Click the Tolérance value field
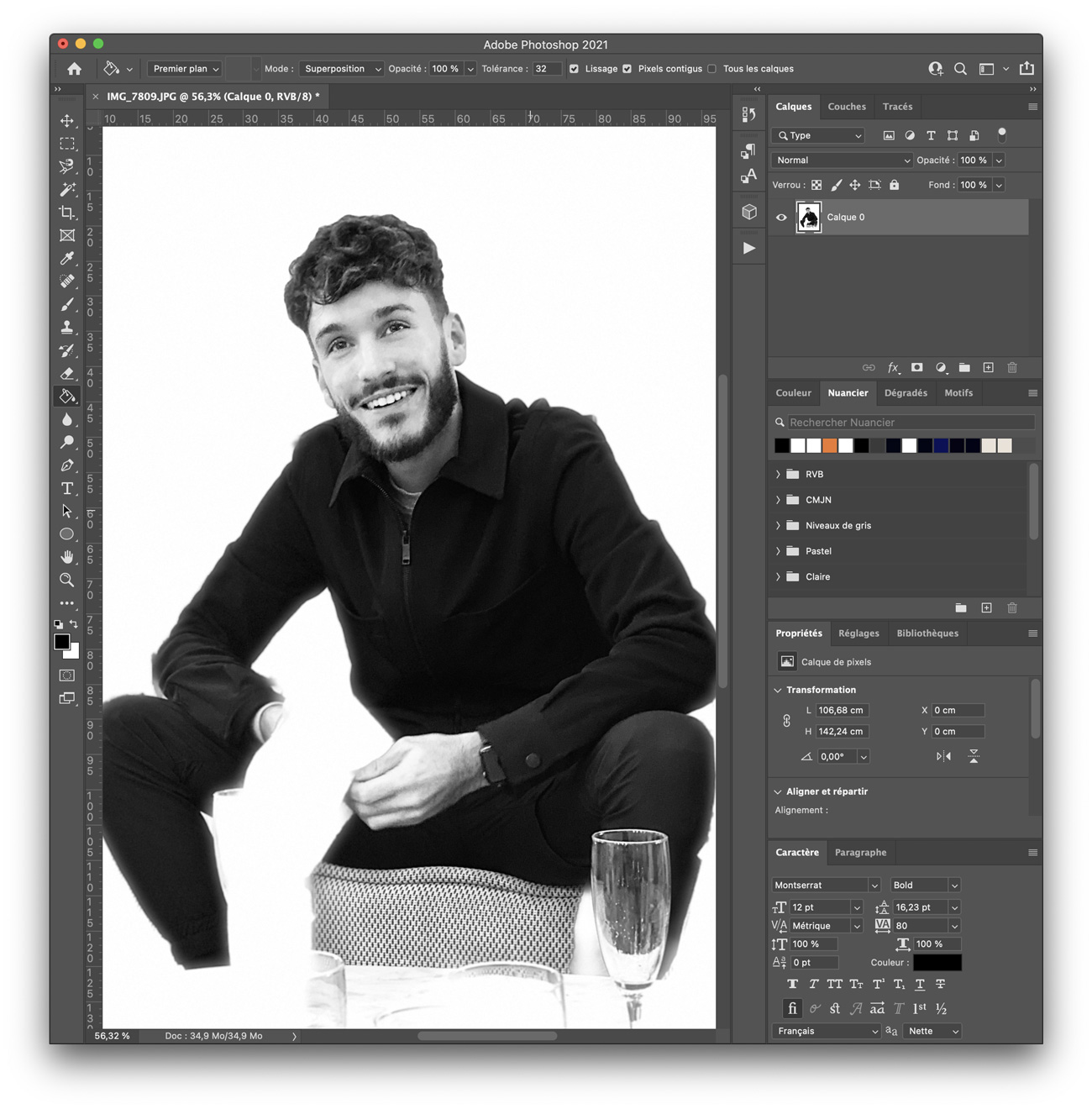This screenshot has width=1092, height=1109. click(546, 69)
